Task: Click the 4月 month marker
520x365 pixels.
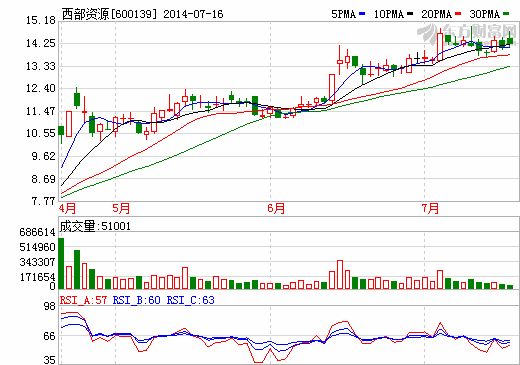Action: (x=67, y=209)
